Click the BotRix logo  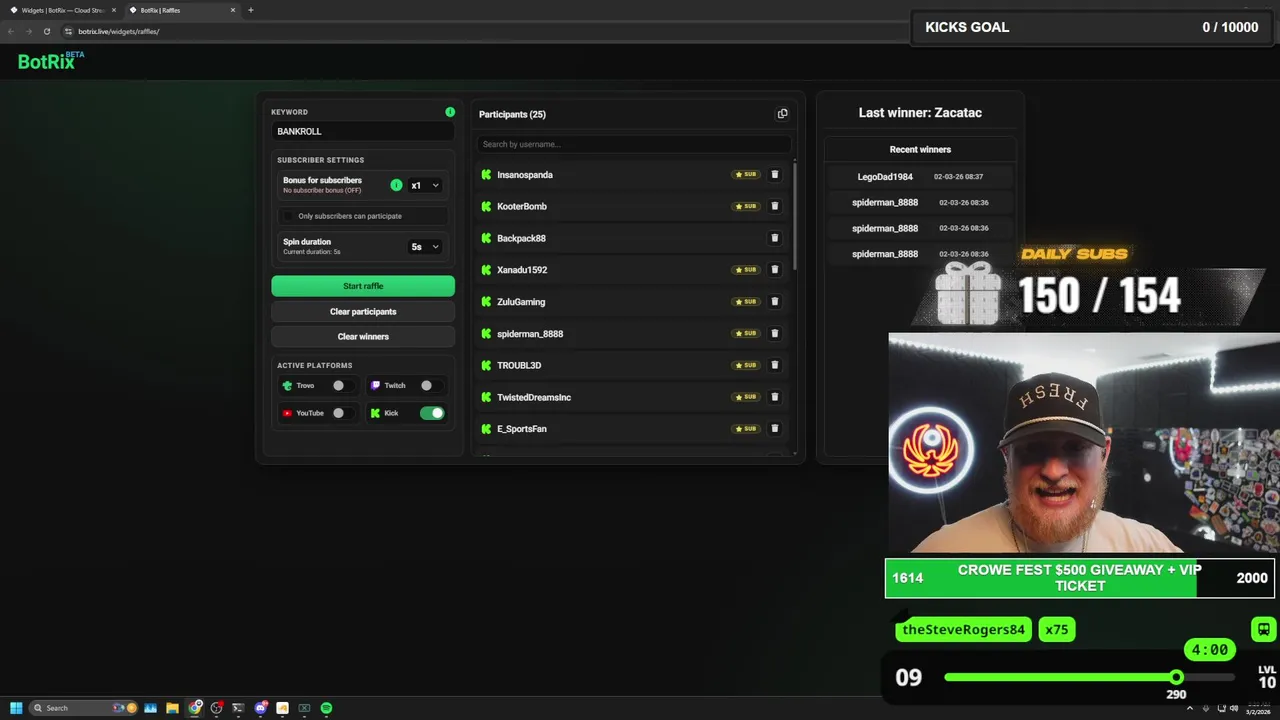tap(50, 61)
